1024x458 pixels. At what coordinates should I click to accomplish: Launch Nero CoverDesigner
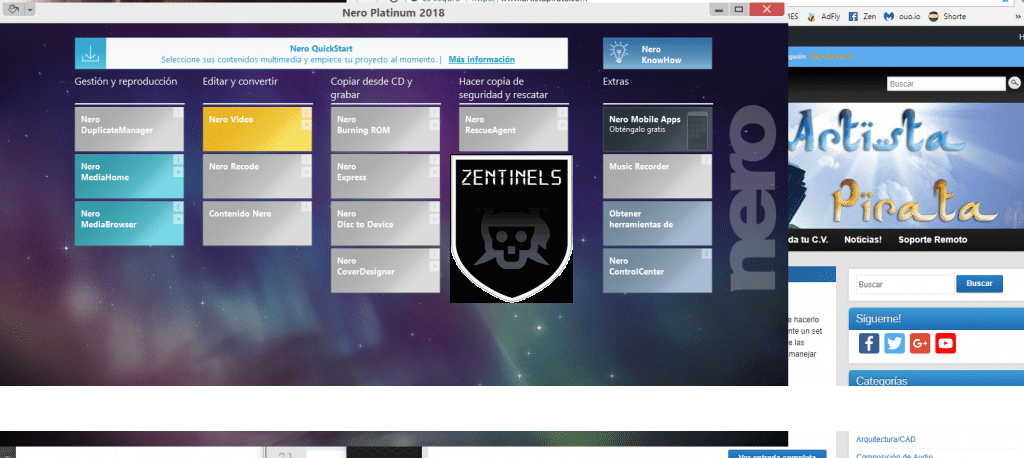coord(385,270)
